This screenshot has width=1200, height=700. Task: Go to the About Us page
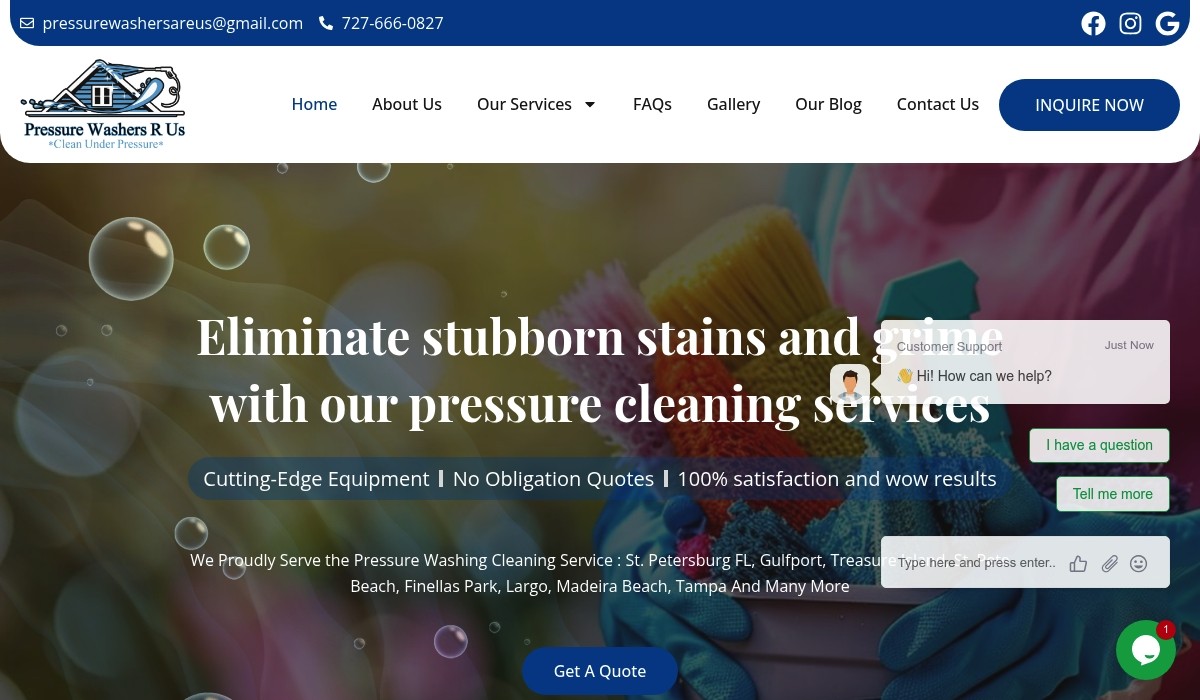[407, 104]
